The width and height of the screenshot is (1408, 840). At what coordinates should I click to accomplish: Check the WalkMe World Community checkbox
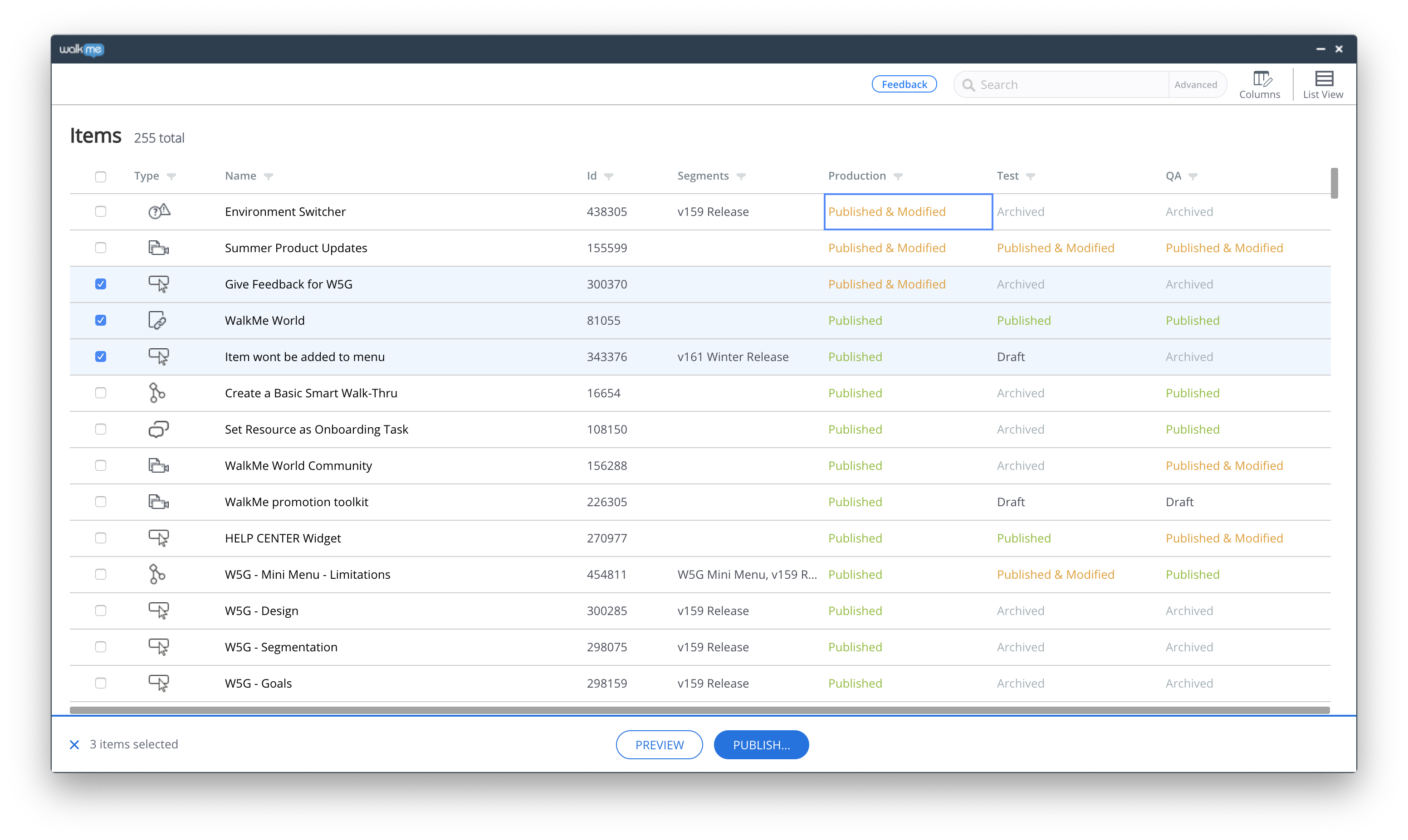click(101, 465)
